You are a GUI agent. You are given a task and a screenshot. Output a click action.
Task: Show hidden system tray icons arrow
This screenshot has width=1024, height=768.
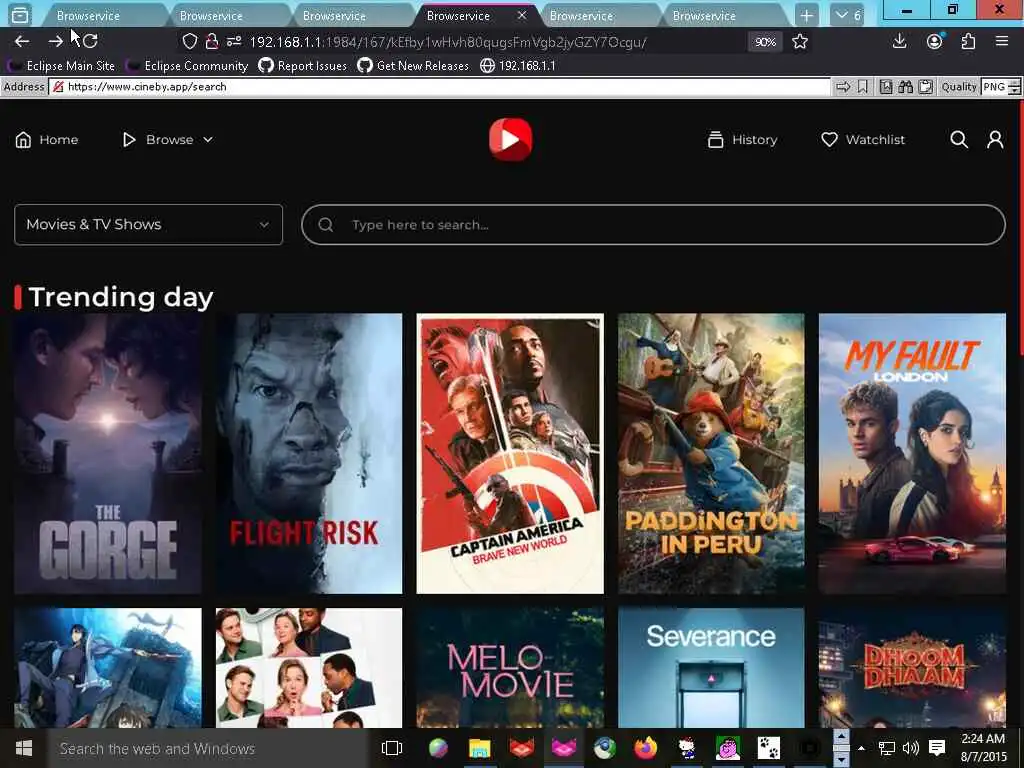[x=861, y=748]
